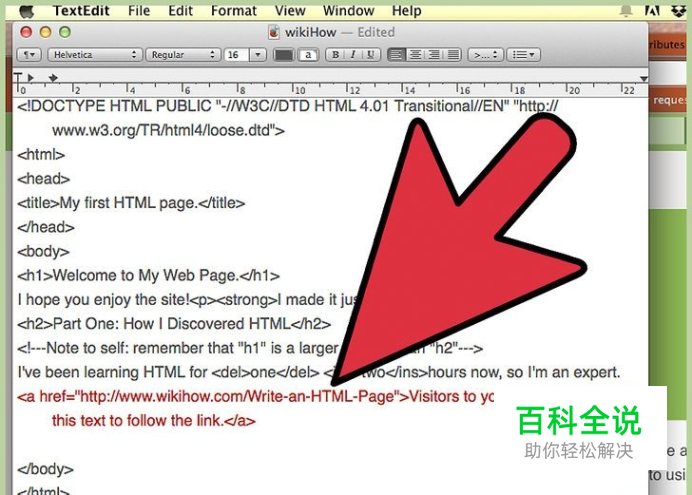Open the text background color swatch
Screen dimensions: 692x495
point(308,55)
